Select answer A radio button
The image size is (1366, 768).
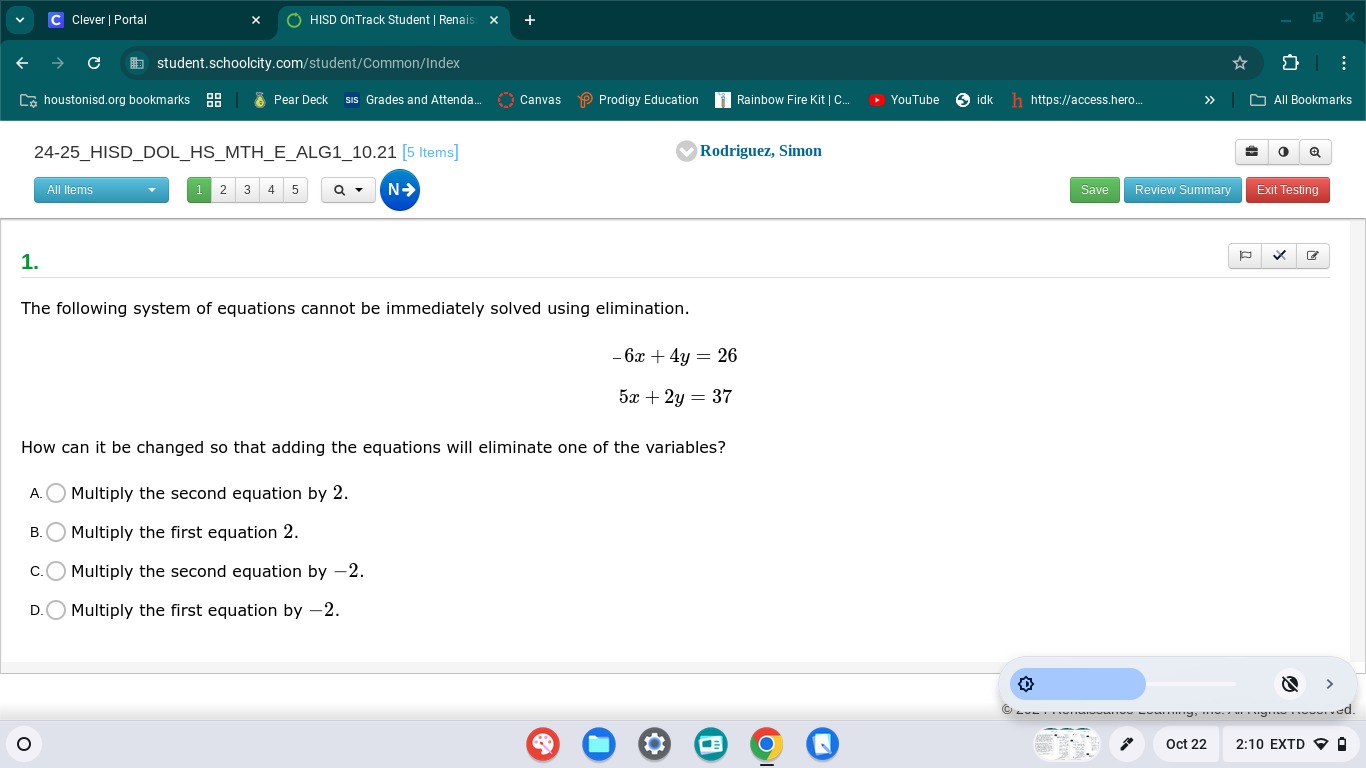pos(56,493)
